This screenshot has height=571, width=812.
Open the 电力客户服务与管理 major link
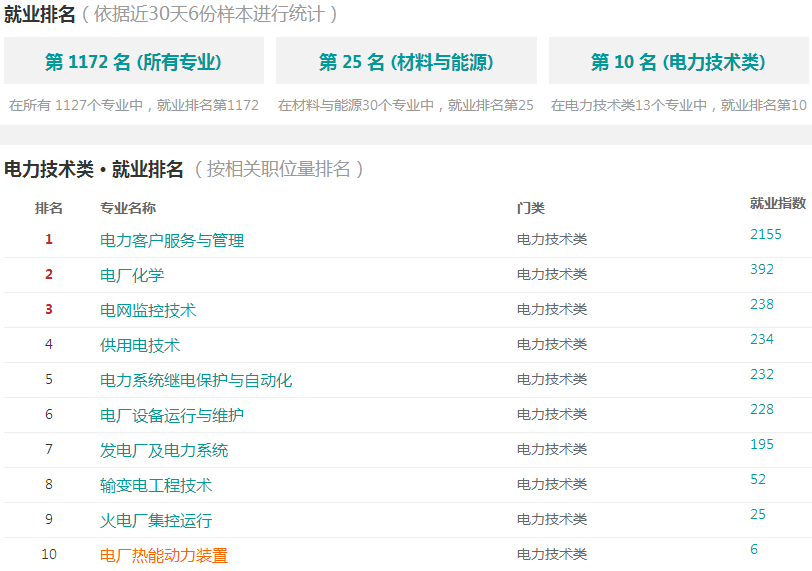172,240
